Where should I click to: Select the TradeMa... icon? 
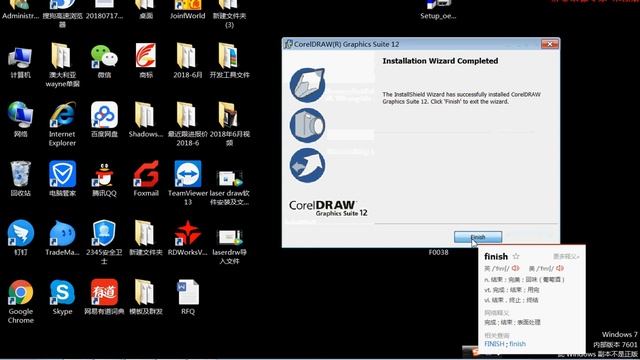click(x=62, y=238)
